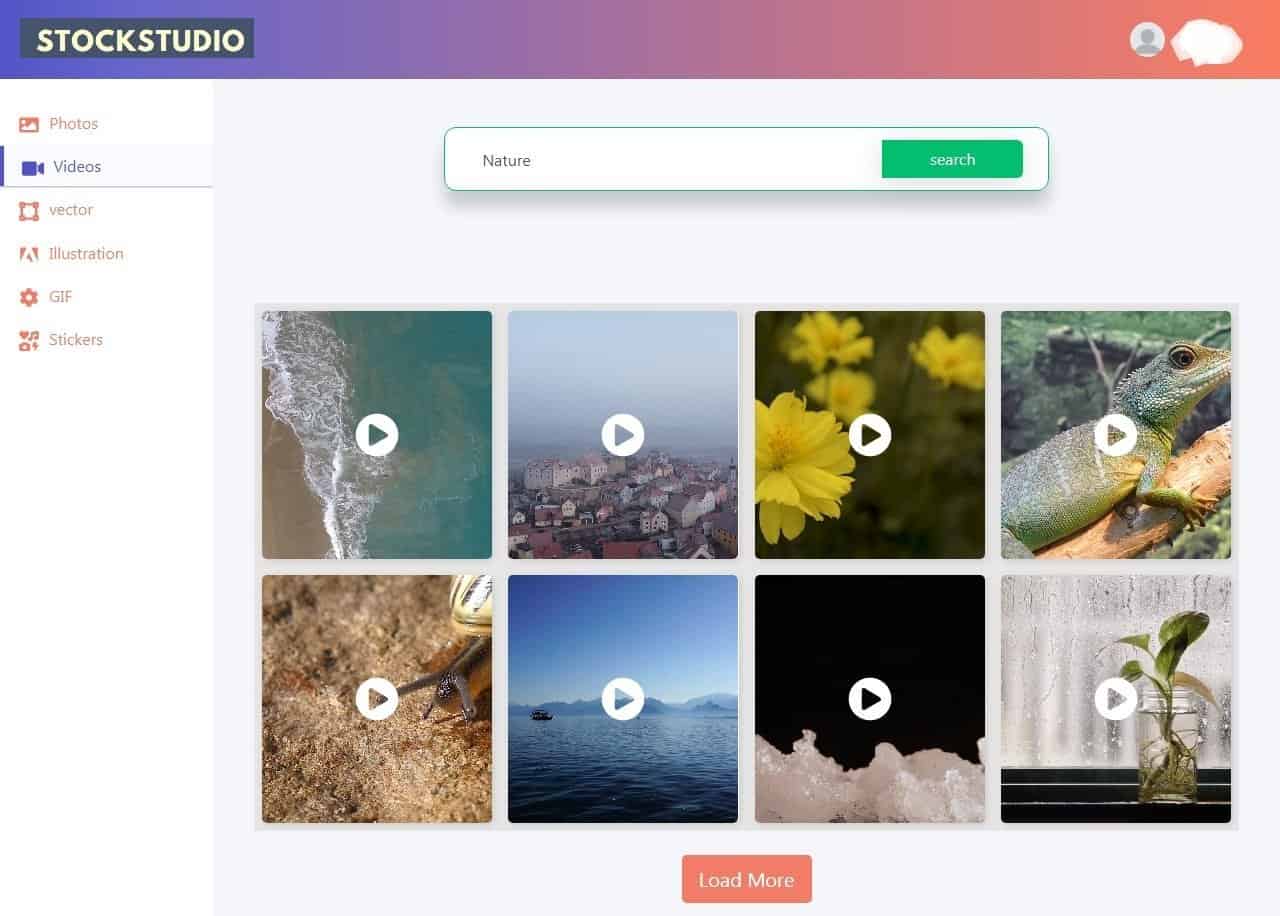1280x916 pixels.
Task: Play the yellow flowers video
Action: tap(870, 435)
